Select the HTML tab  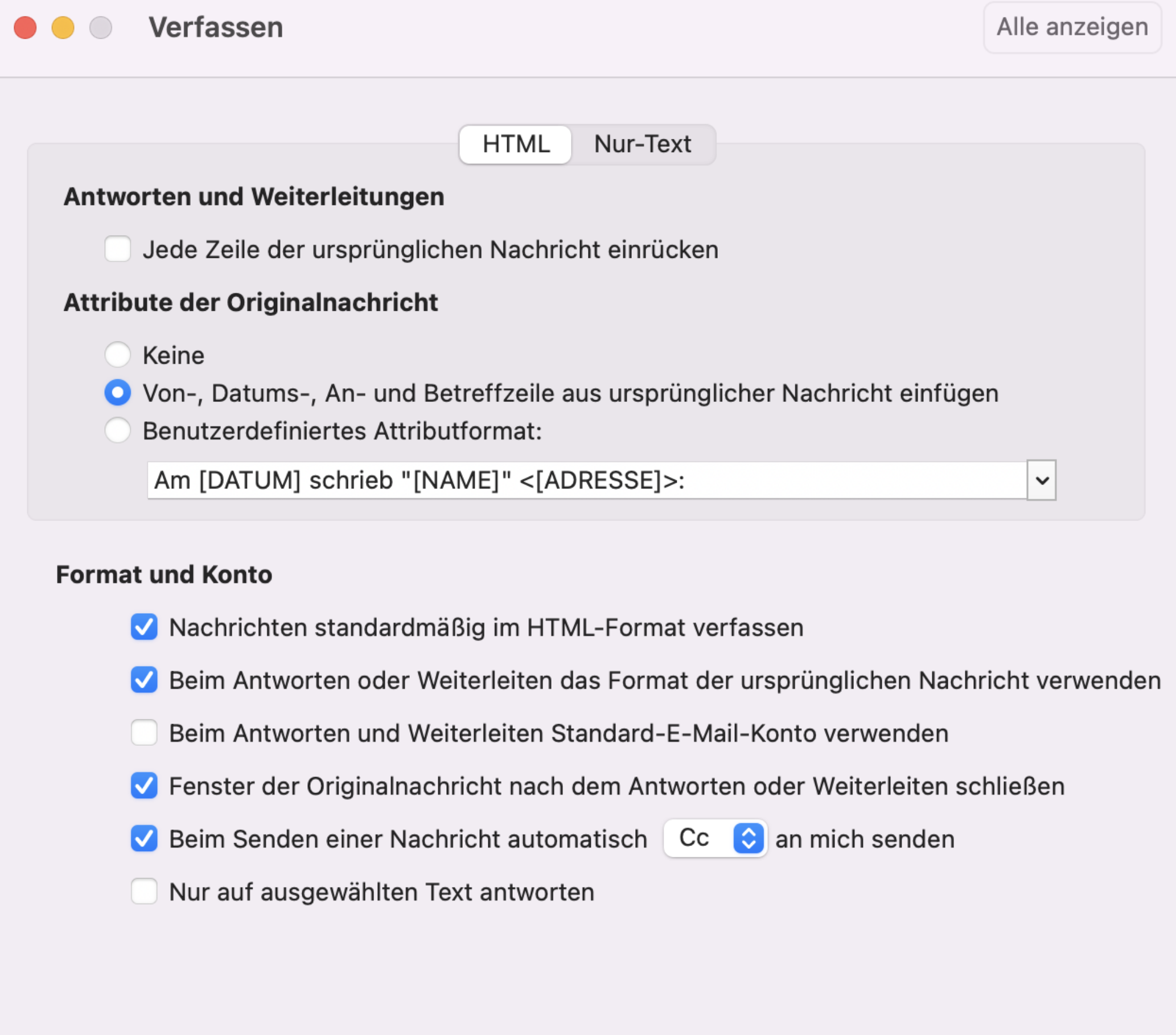pos(516,145)
